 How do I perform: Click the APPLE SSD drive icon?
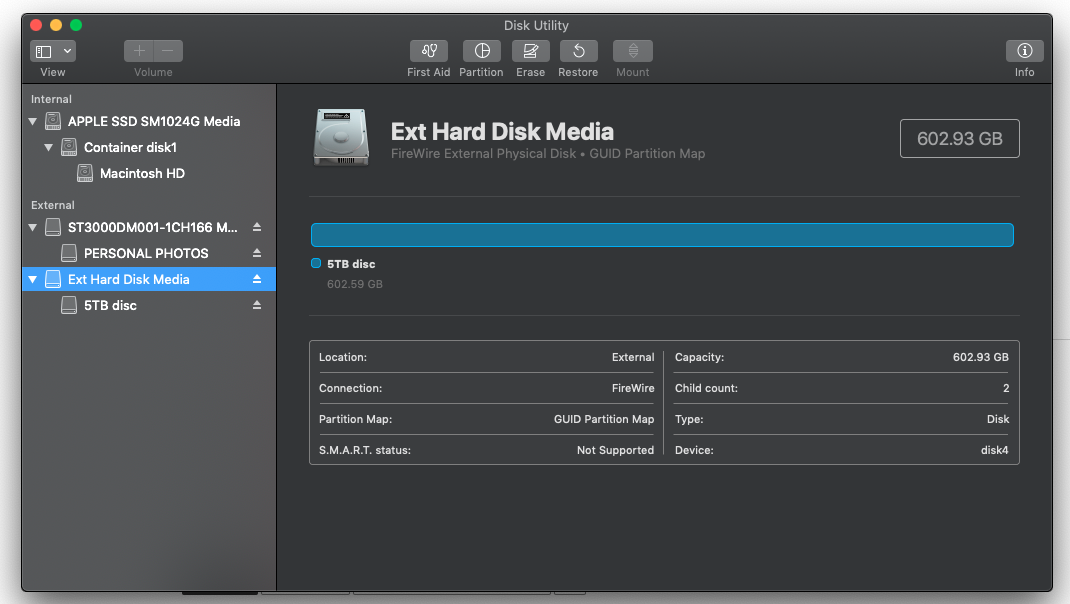coord(53,121)
